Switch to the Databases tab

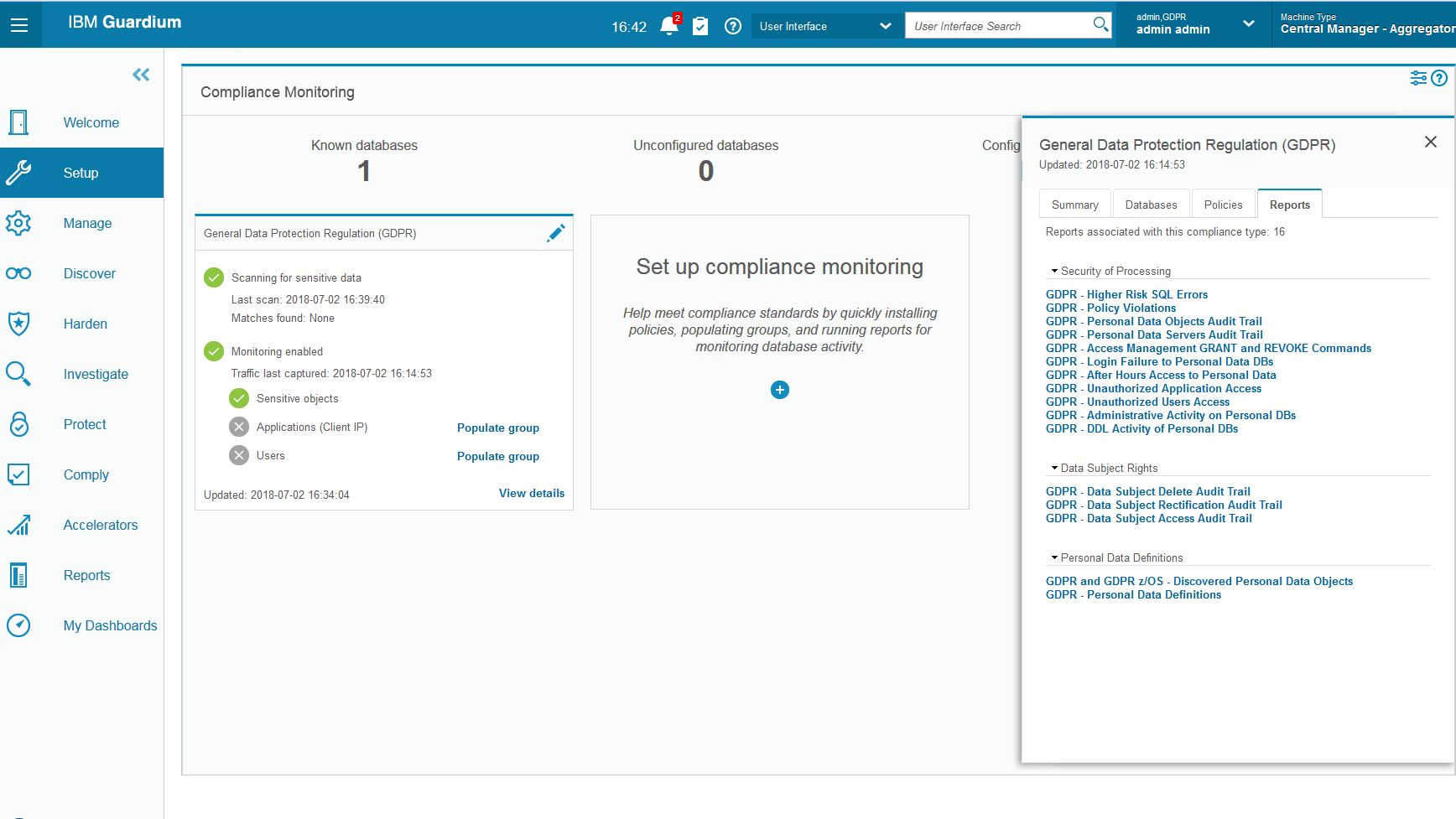tap(1150, 204)
